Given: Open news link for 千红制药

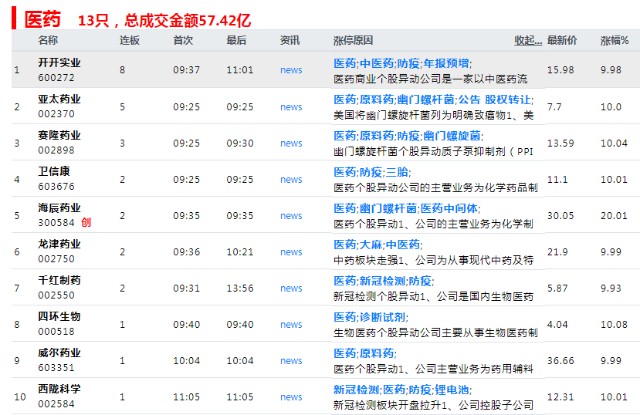Looking at the screenshot, I should pos(291,289).
